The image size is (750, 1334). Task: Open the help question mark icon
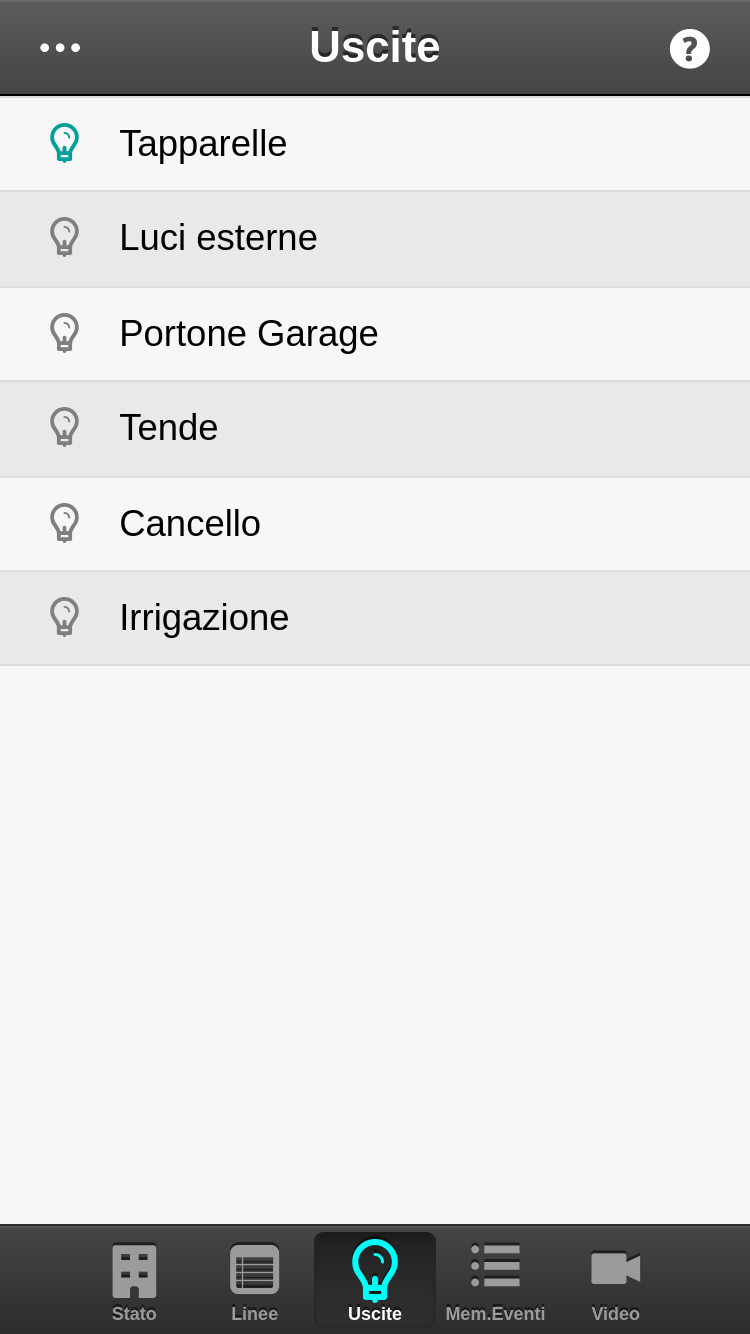click(x=689, y=48)
